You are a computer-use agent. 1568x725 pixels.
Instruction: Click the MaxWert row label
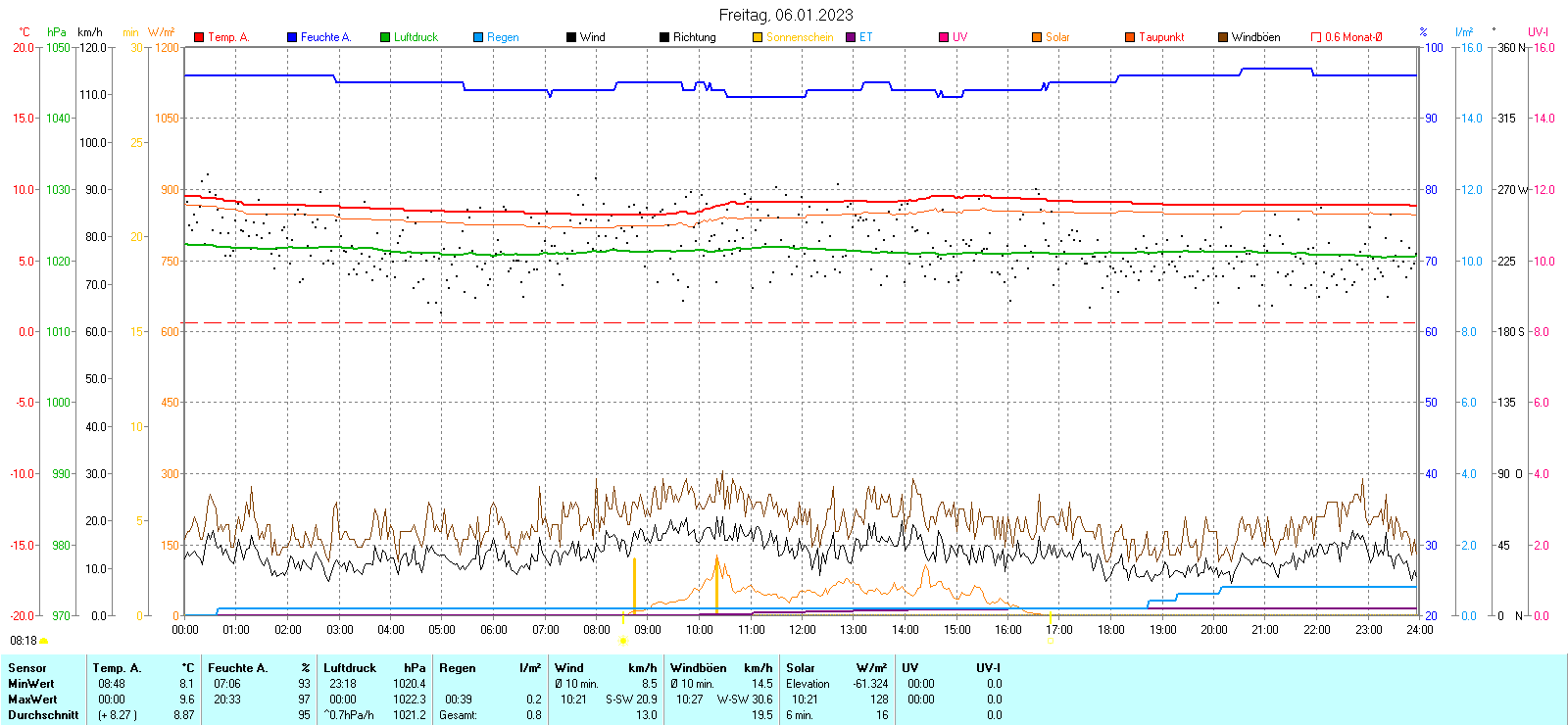(x=32, y=700)
